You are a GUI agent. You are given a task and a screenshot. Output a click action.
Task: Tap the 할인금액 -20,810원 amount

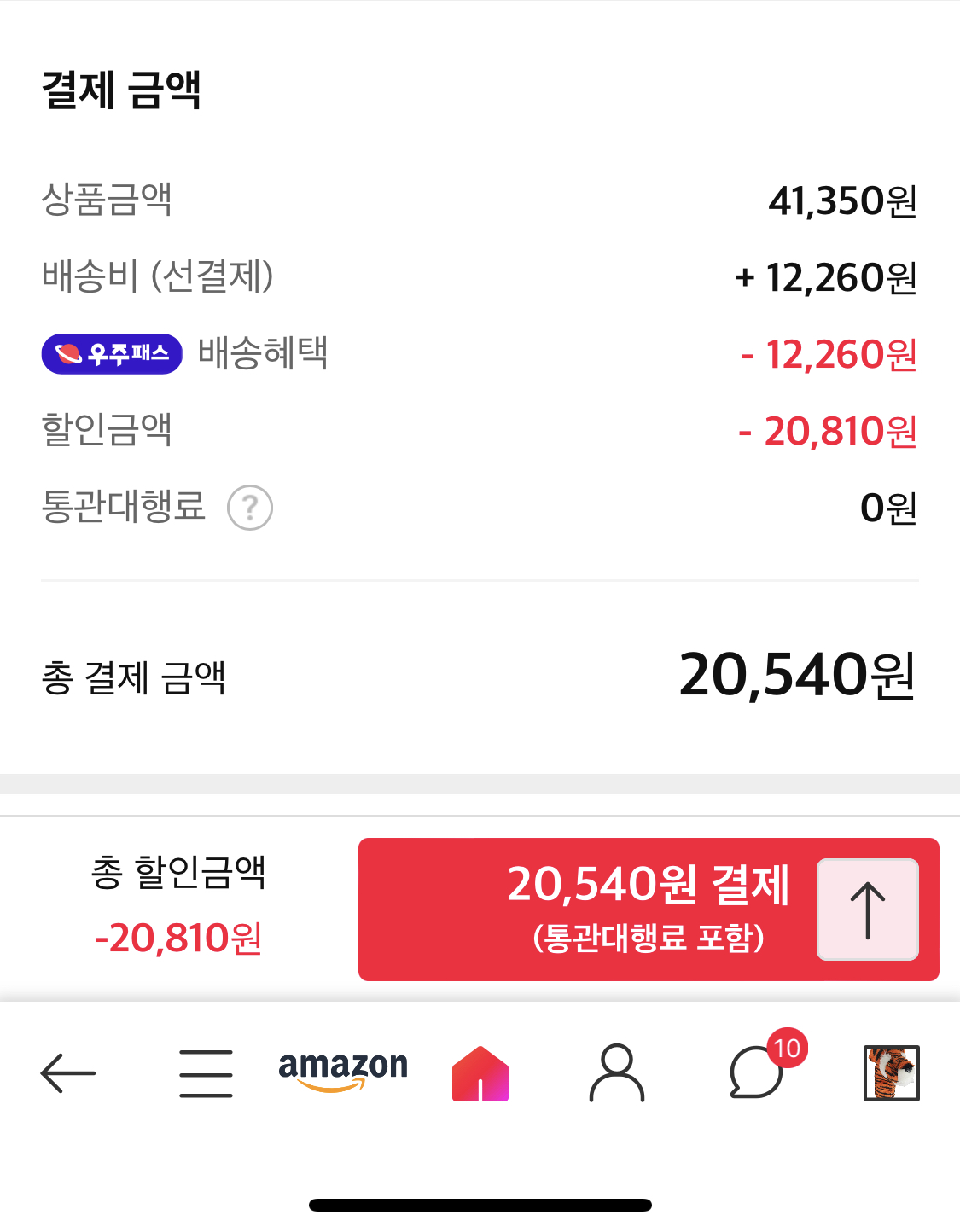click(828, 432)
